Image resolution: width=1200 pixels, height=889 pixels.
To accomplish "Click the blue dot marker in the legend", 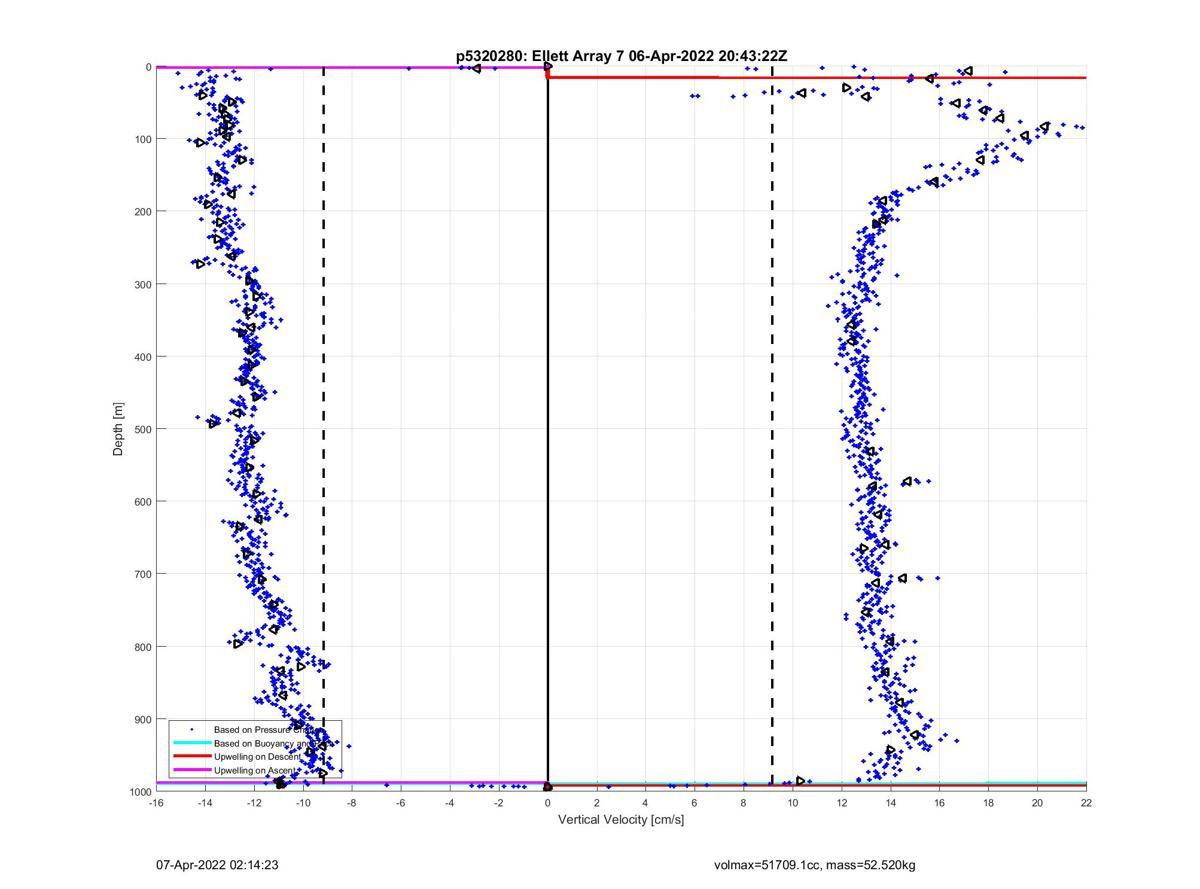I will pyautogui.click(x=191, y=730).
